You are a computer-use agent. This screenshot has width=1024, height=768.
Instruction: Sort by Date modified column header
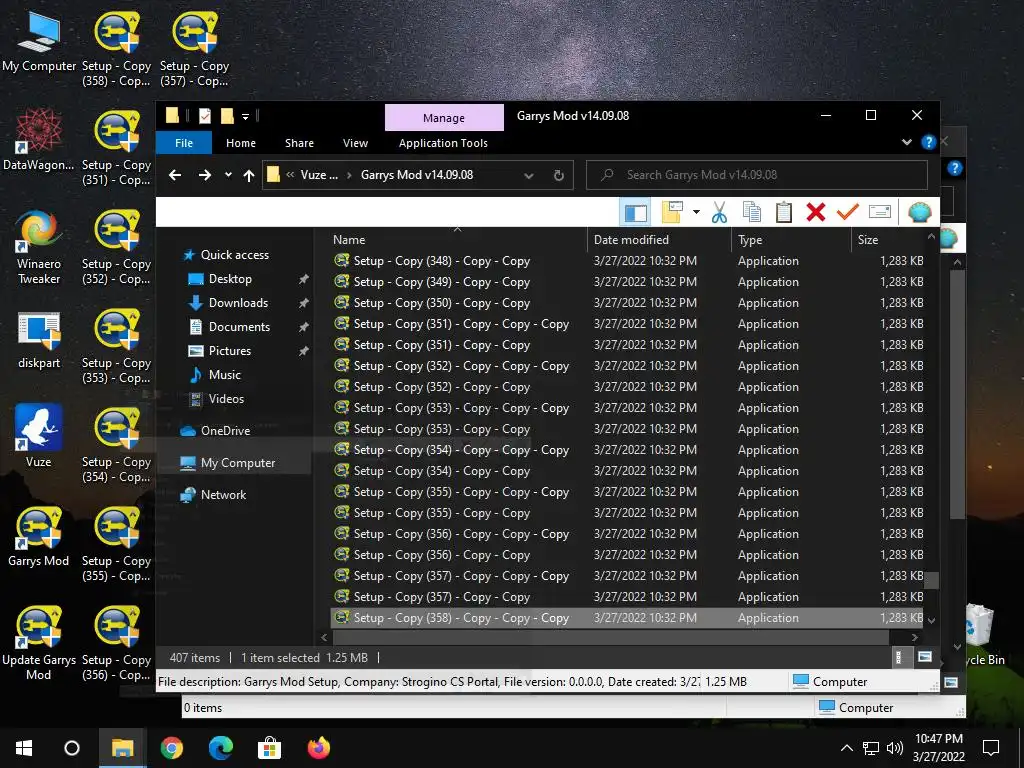point(660,240)
